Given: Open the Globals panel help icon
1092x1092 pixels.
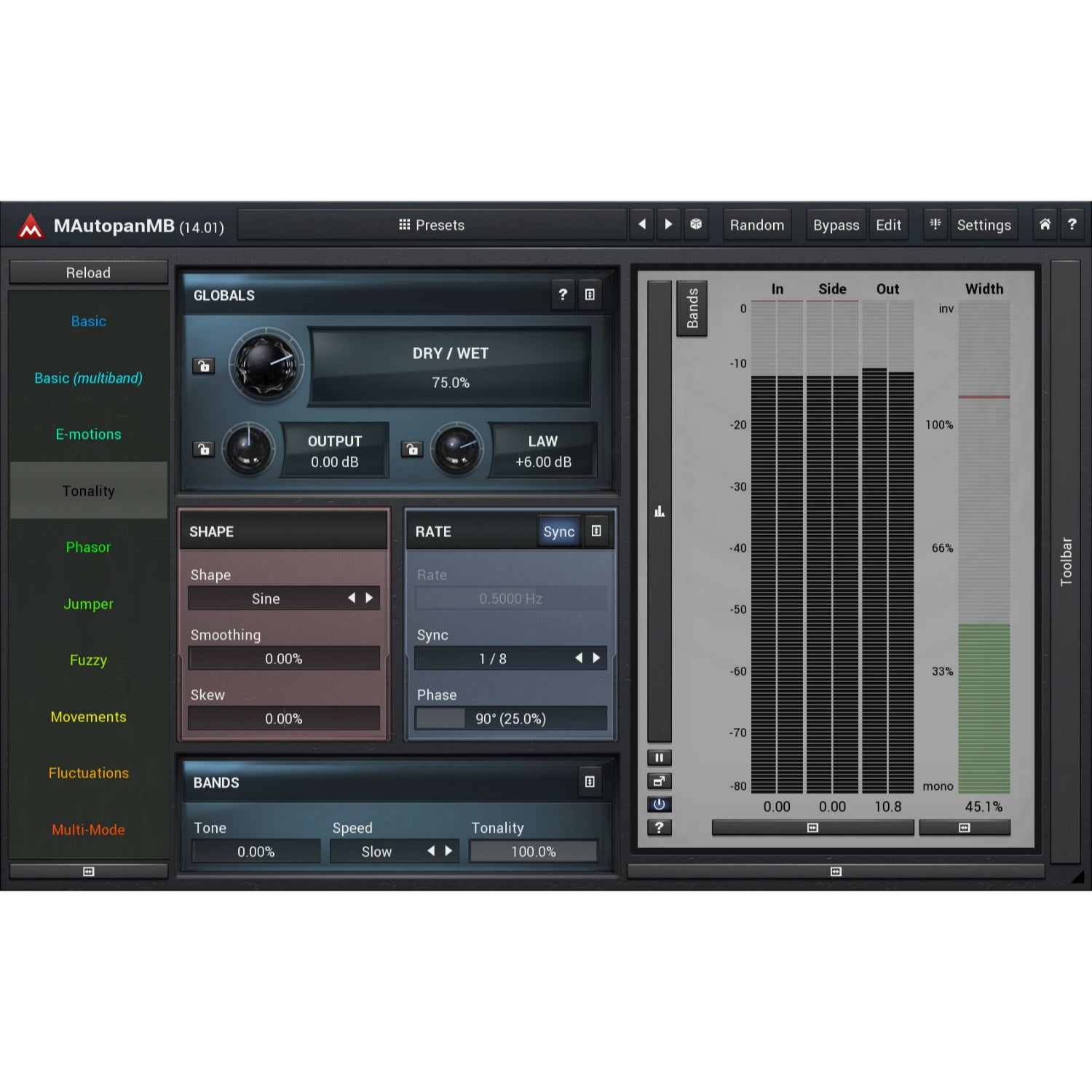Looking at the screenshot, I should pos(563,295).
